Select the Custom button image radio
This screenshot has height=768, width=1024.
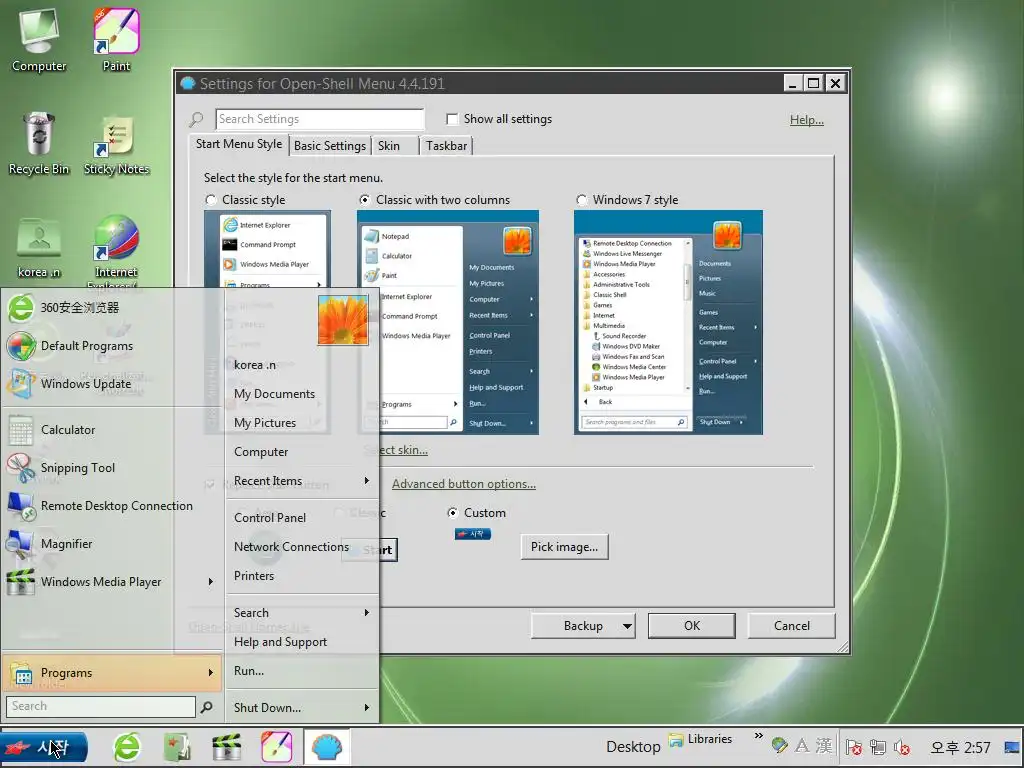point(452,513)
